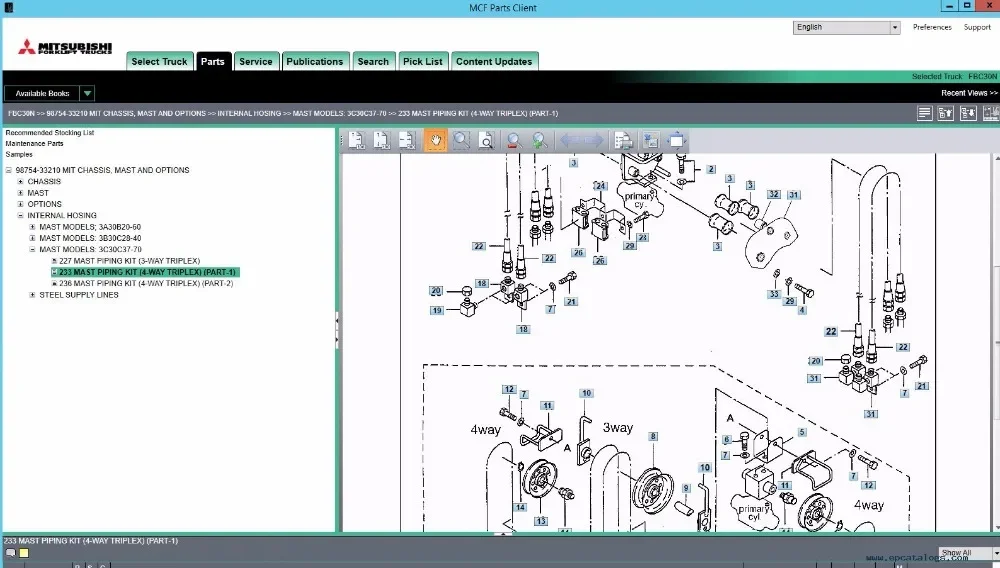Select callout 9 in the diagram
The image size is (1000, 568).
coord(686,488)
